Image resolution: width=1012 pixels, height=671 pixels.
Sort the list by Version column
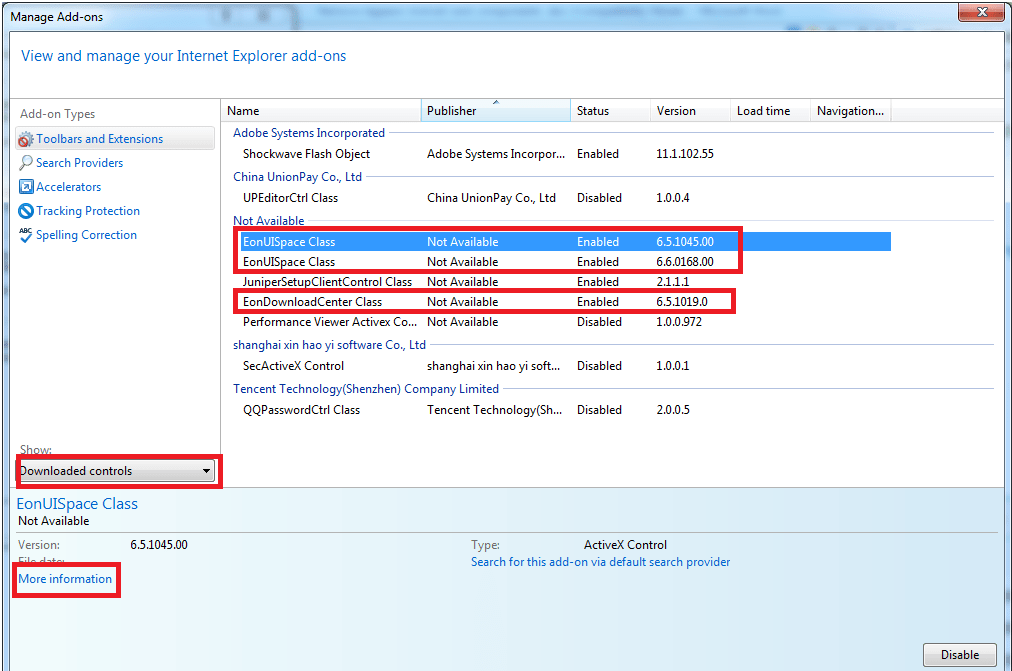coord(688,110)
